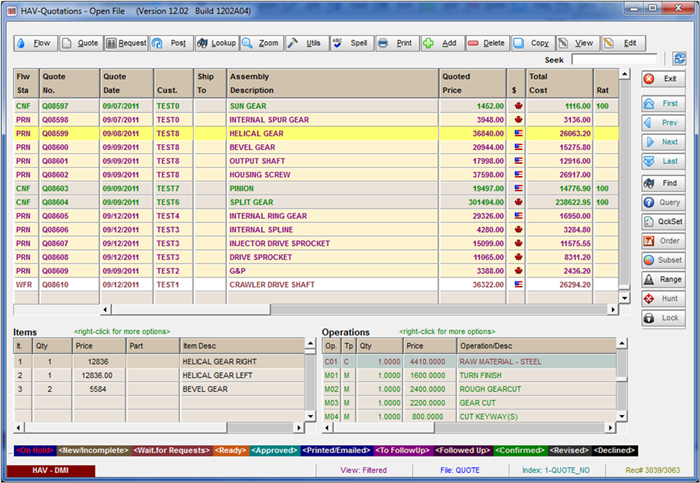Image resolution: width=700 pixels, height=483 pixels.
Task: Open the Utils tools button
Action: (x=307, y=43)
